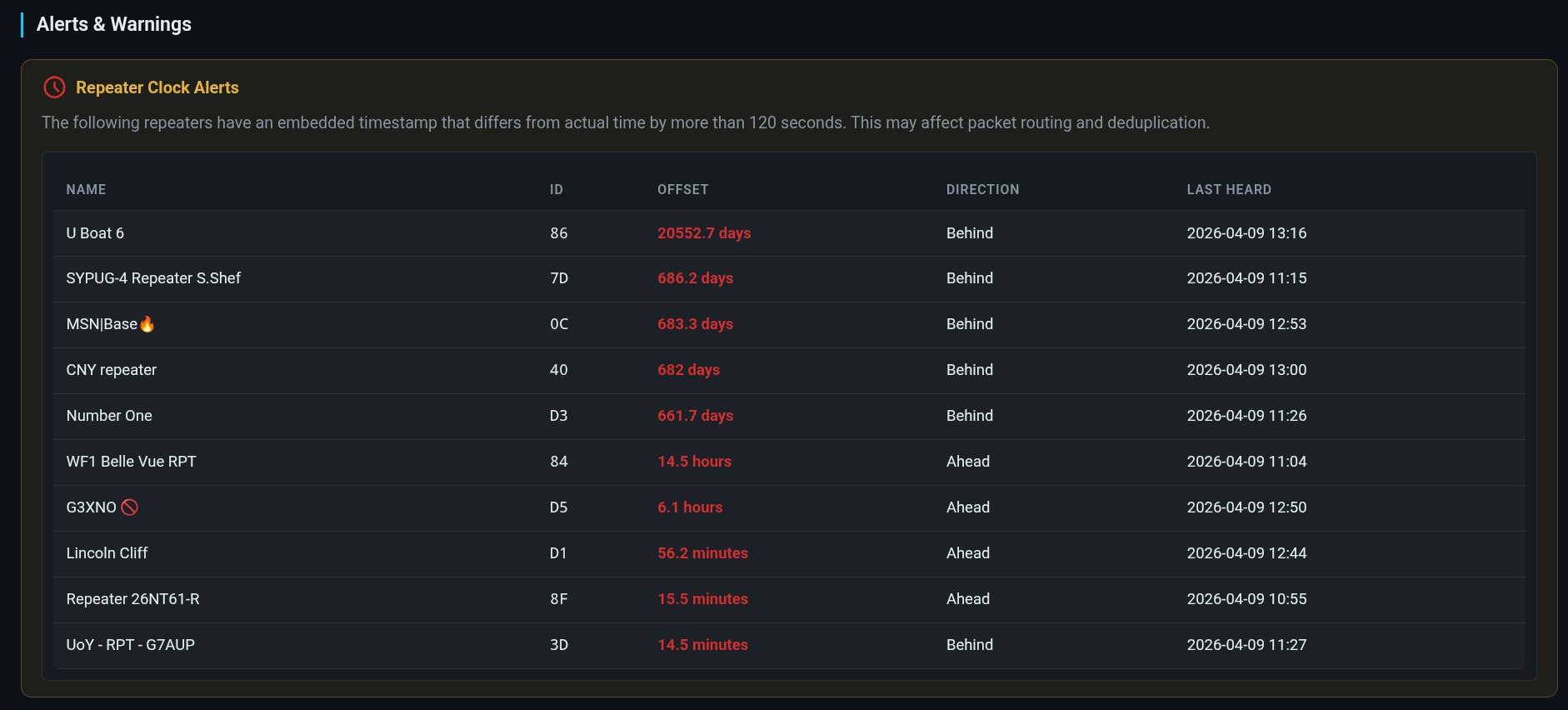Click the 14.5 hours offset value

(x=694, y=462)
